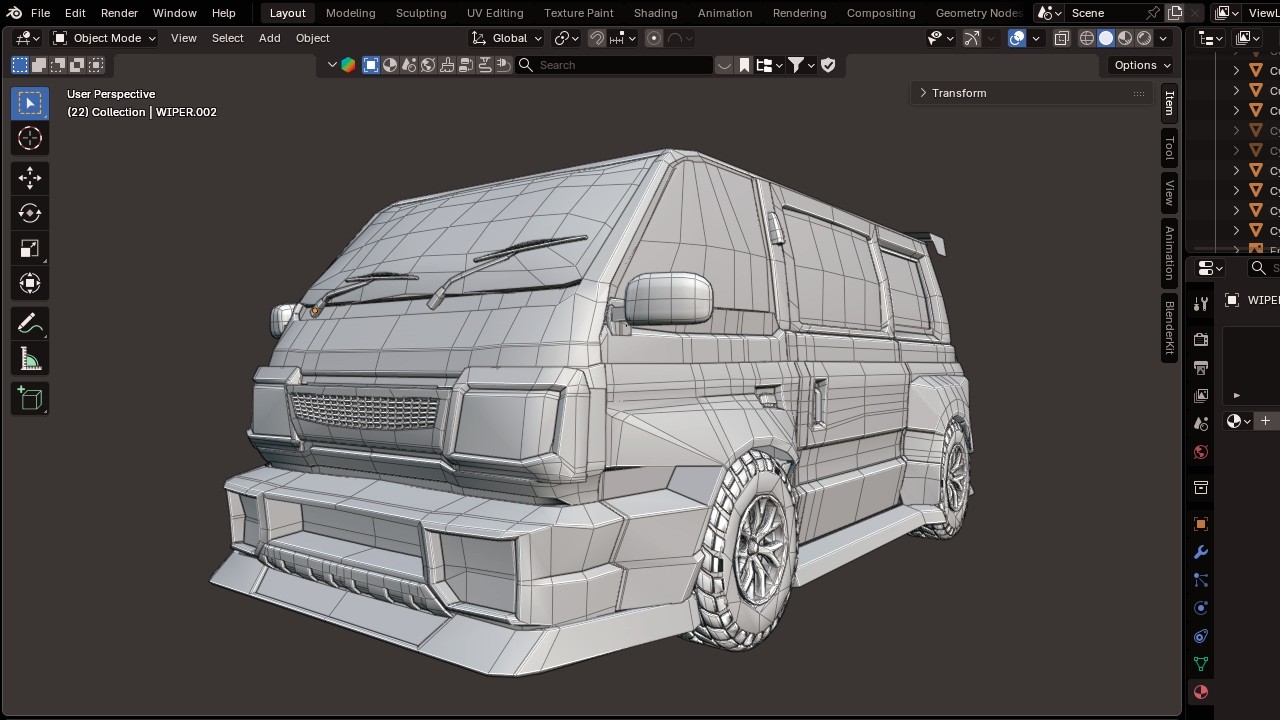Create a new scene with copy icon

click(1175, 13)
